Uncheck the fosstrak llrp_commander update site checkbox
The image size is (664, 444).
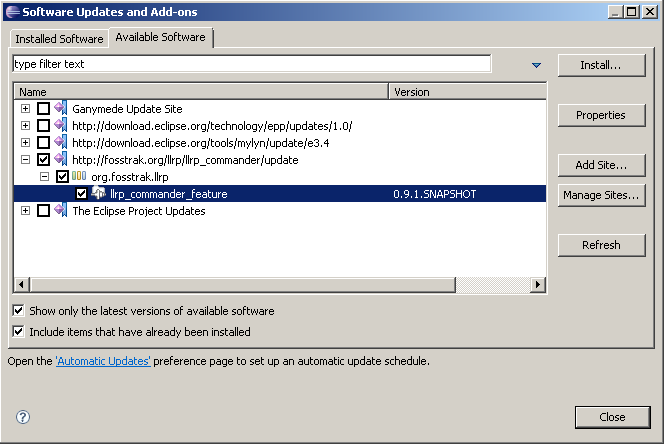43,159
